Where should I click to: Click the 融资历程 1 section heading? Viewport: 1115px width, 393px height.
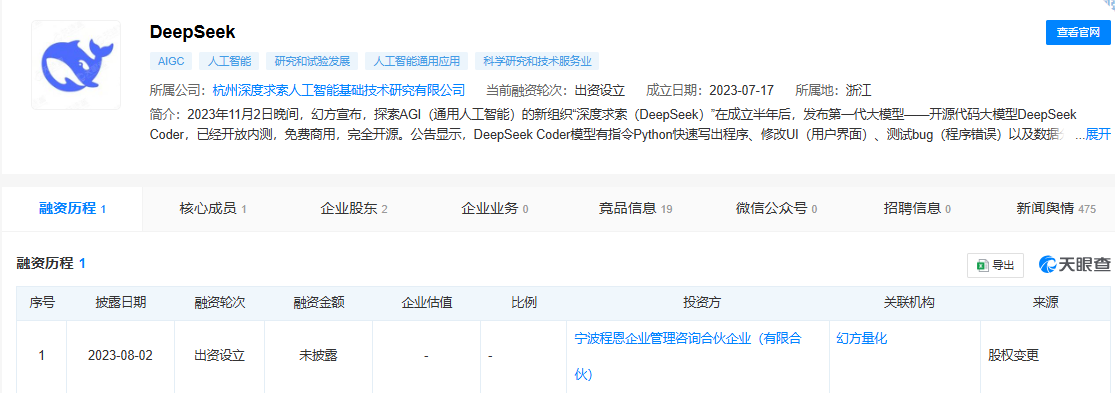[51, 263]
